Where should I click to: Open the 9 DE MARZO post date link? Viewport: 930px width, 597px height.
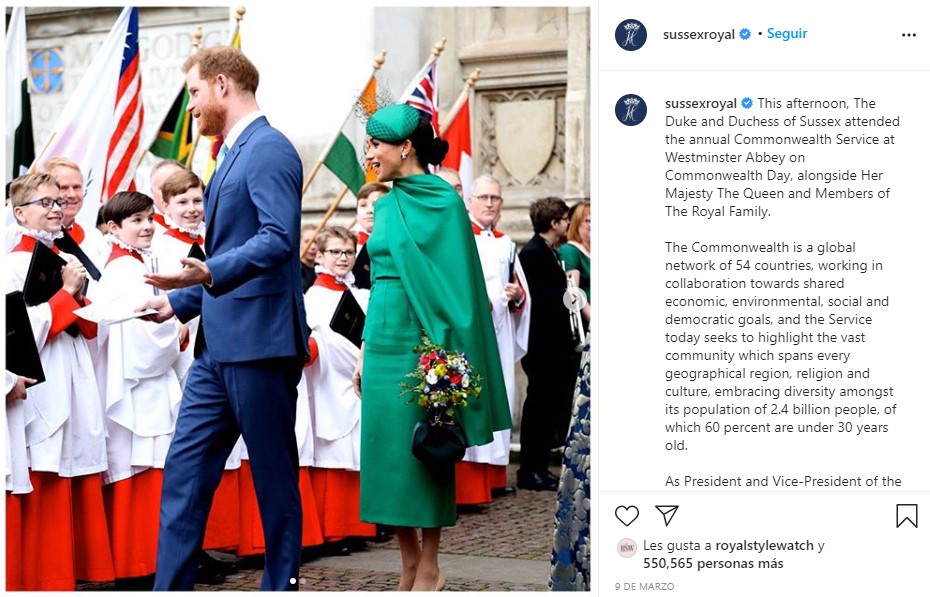[x=644, y=586]
